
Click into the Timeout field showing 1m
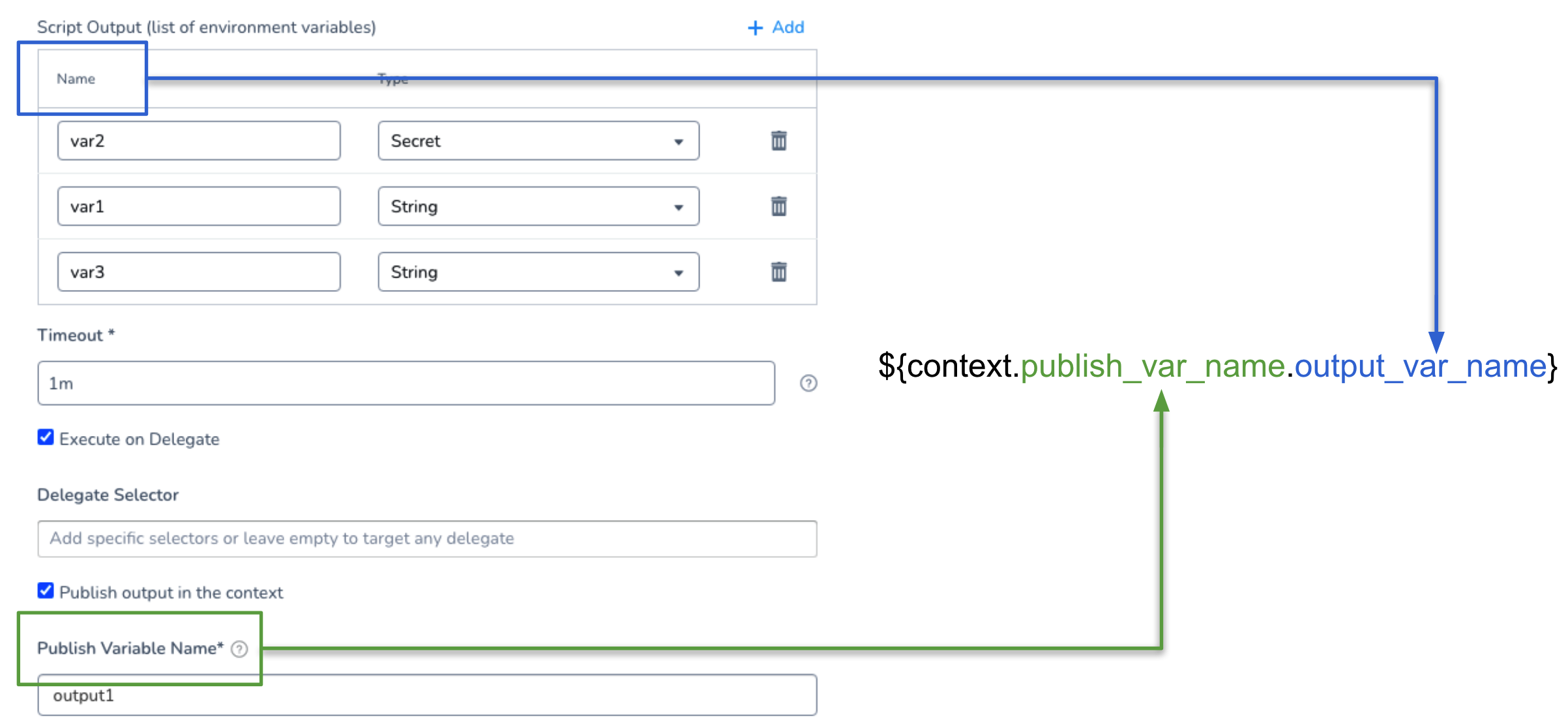tap(406, 383)
